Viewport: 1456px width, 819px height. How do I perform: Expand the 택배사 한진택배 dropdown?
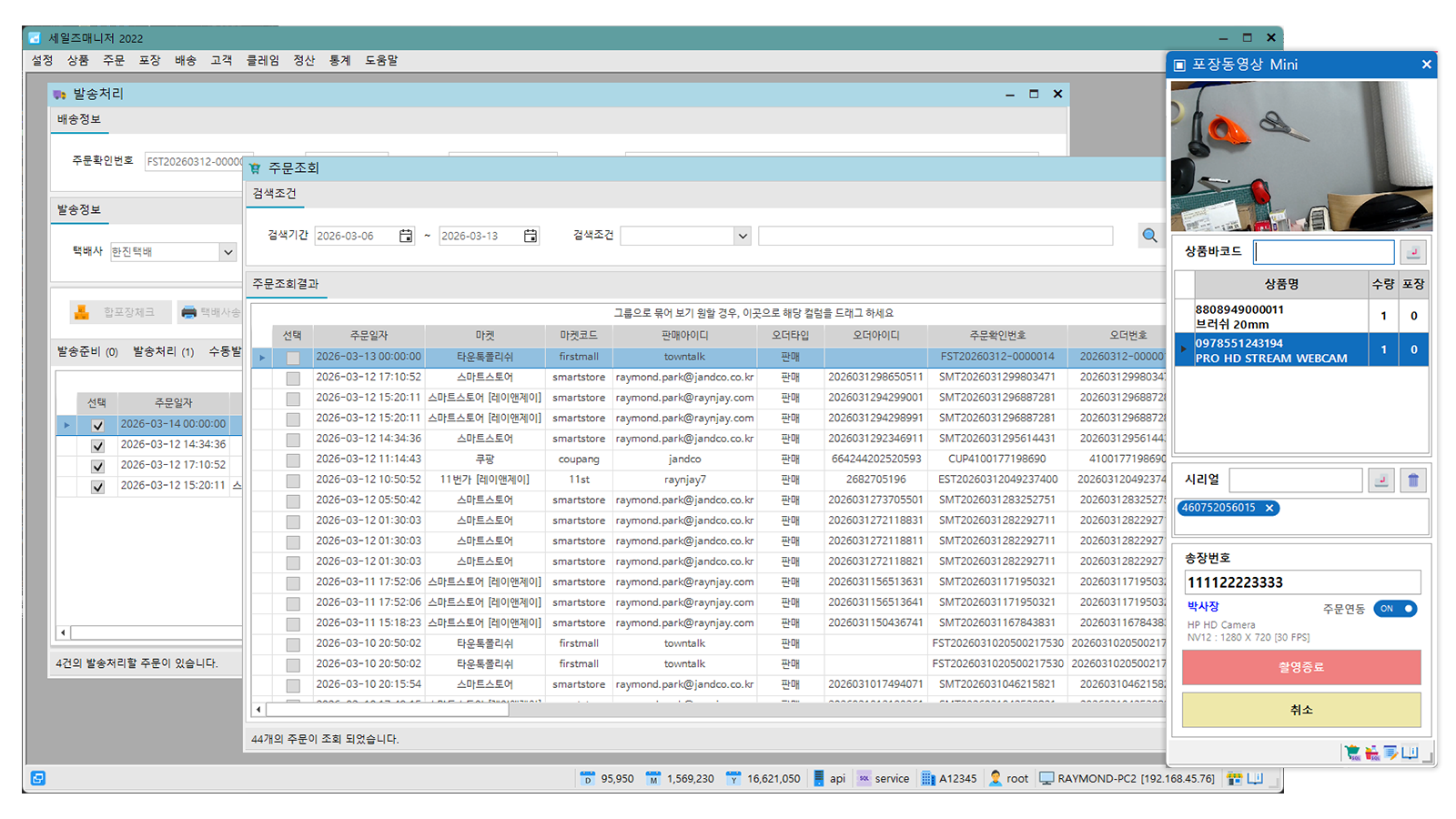pyautogui.click(x=227, y=252)
